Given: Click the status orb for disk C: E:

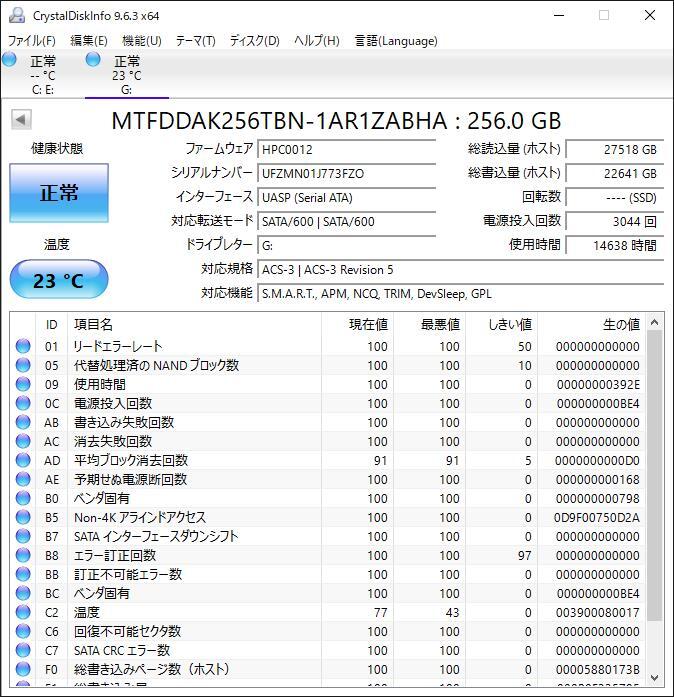Looking at the screenshot, I should (9, 59).
